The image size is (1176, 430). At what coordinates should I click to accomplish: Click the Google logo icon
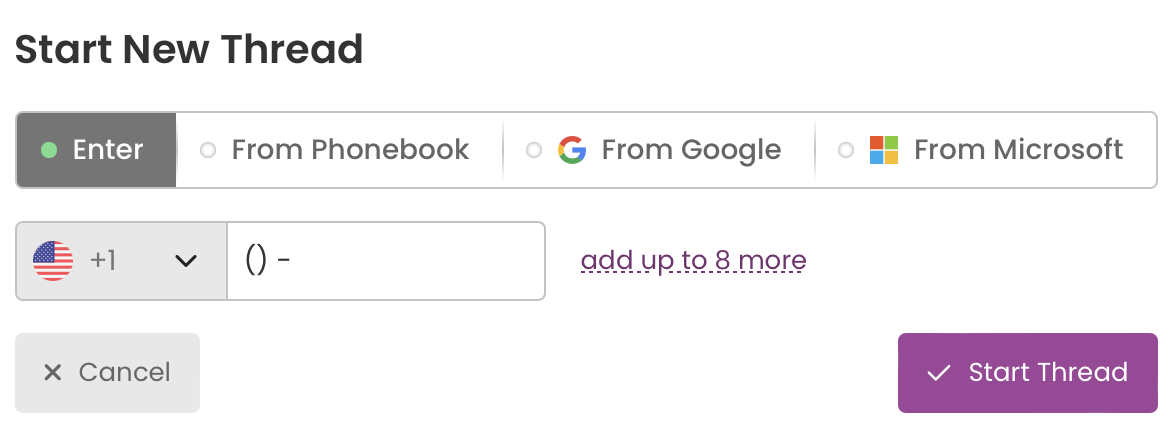[x=572, y=150]
